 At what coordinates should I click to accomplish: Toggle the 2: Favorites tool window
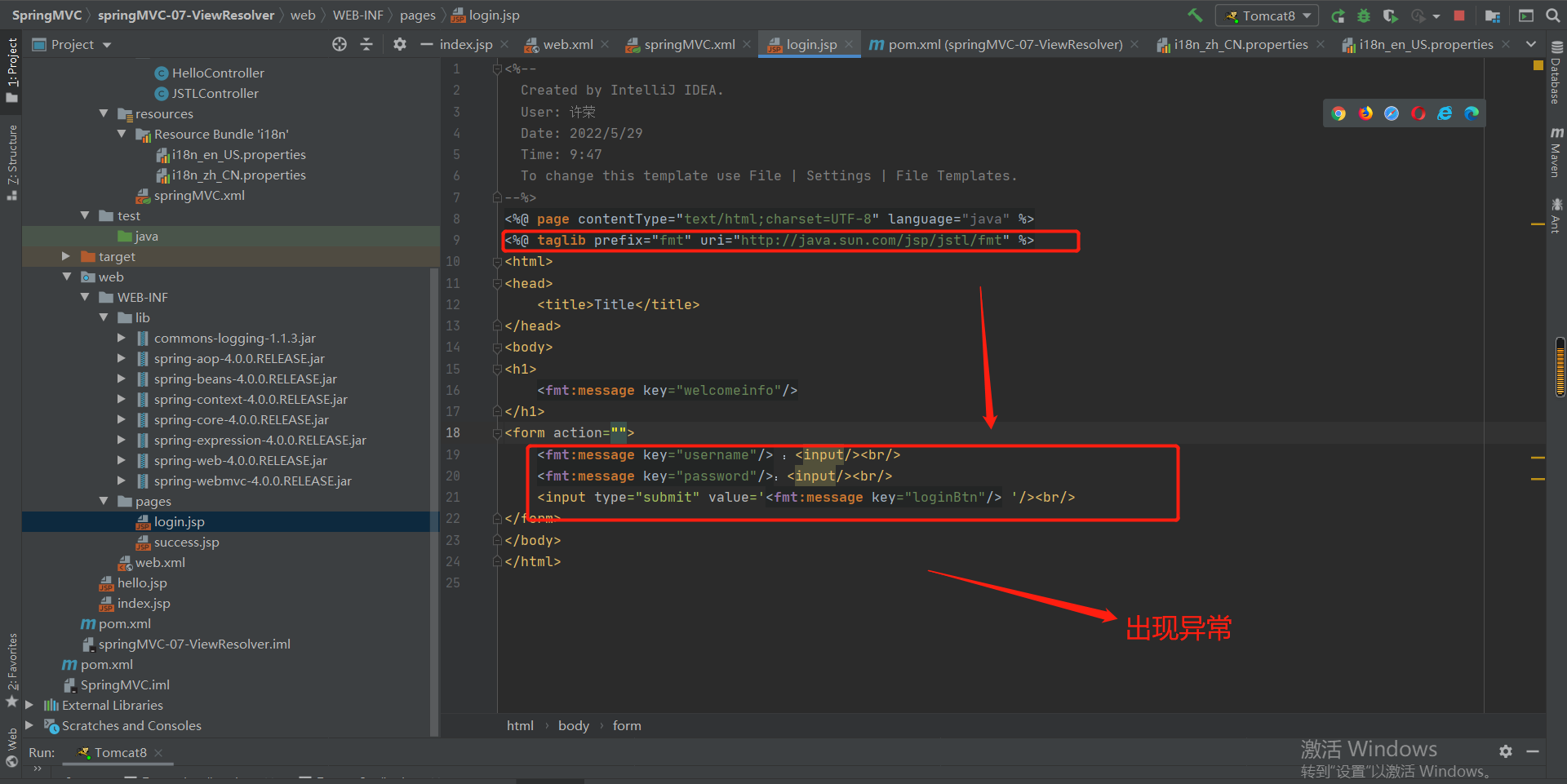point(11,669)
